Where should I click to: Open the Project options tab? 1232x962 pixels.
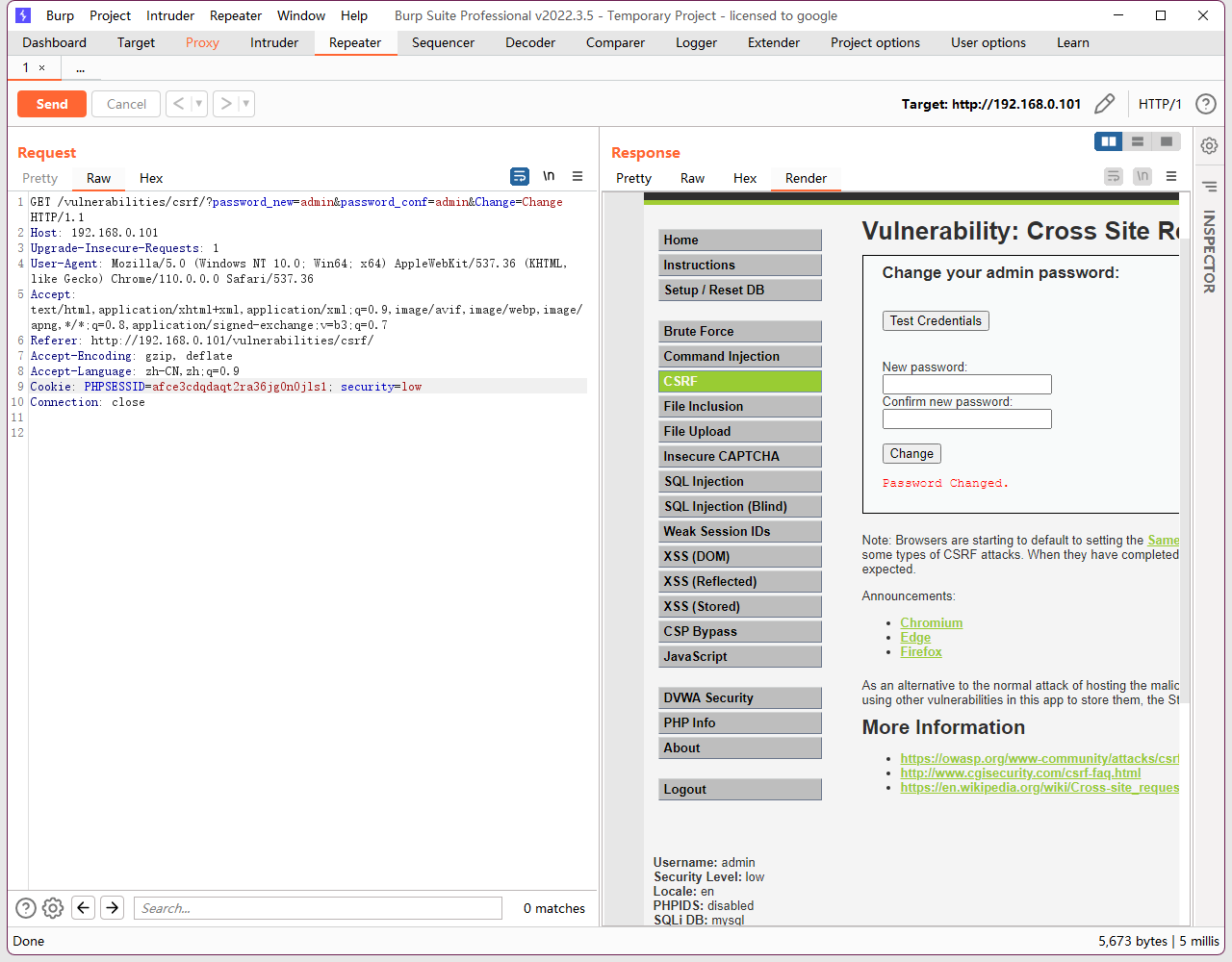click(x=875, y=42)
